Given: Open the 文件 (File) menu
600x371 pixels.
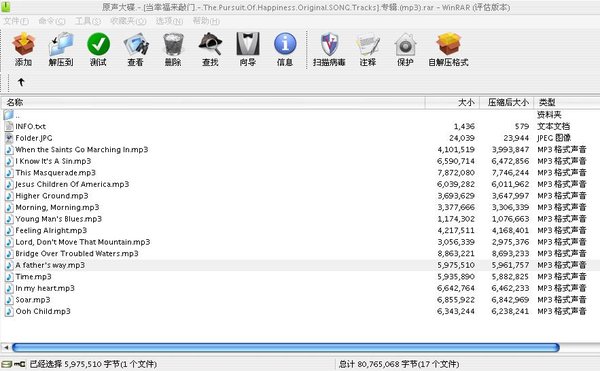Looking at the screenshot, I should point(16,21).
